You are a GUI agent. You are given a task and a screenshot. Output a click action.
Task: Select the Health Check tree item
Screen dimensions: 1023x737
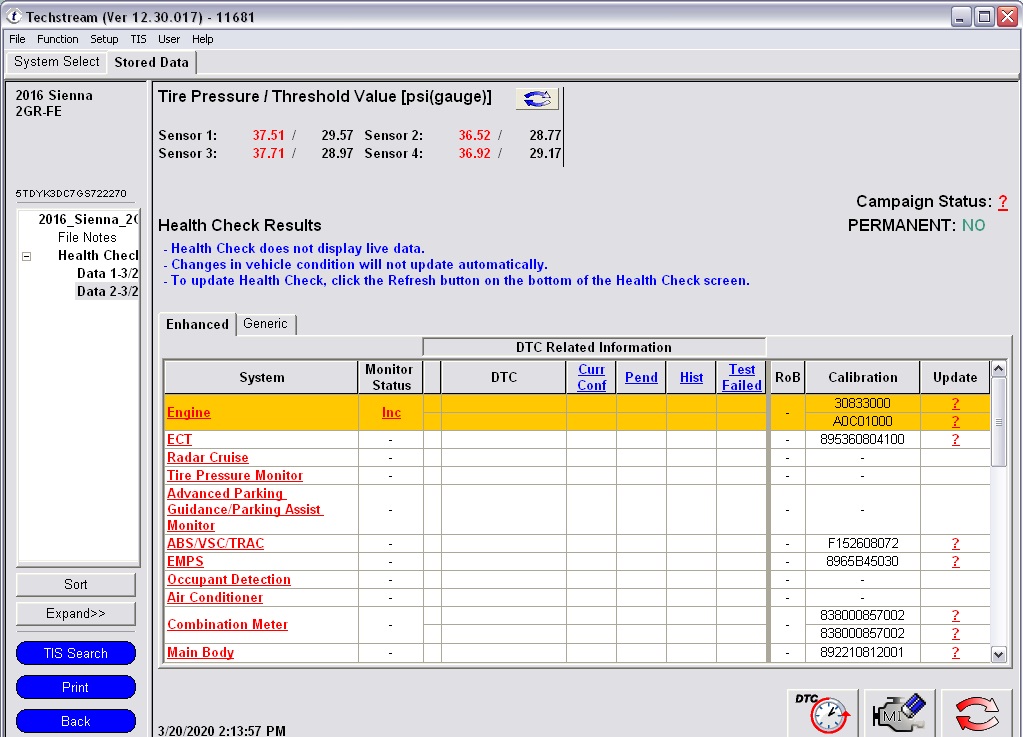[98, 256]
